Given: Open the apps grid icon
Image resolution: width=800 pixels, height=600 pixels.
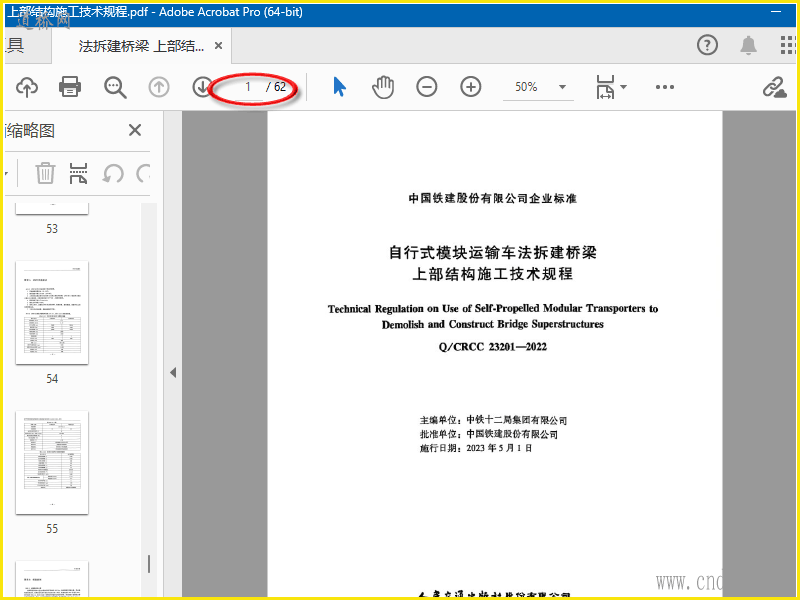Looking at the screenshot, I should [788, 45].
